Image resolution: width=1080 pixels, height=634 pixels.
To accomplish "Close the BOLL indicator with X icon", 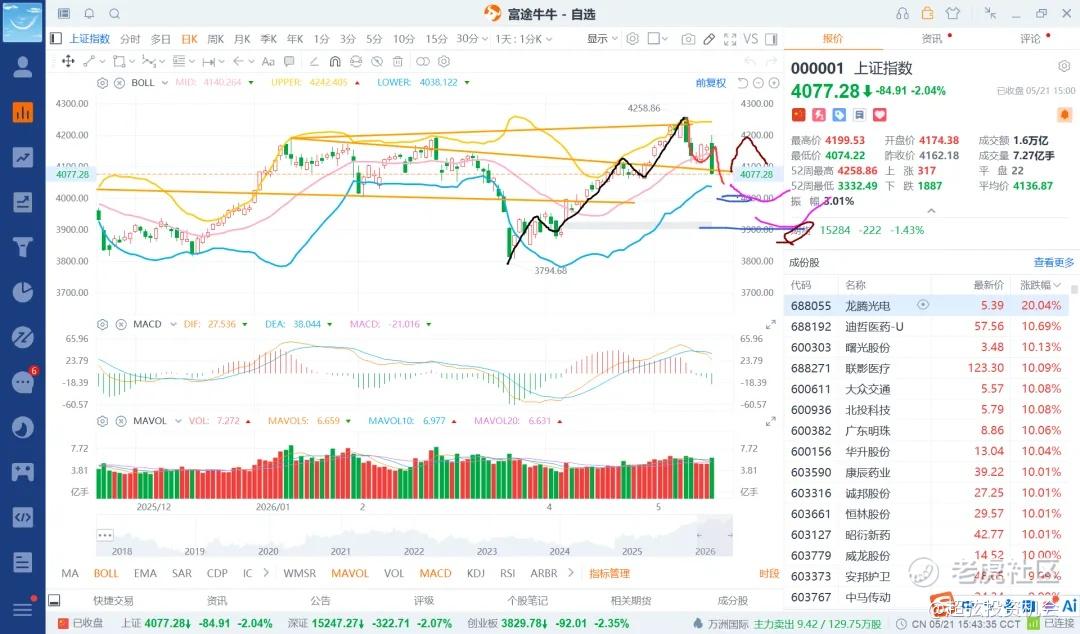I will pyautogui.click(x=119, y=83).
